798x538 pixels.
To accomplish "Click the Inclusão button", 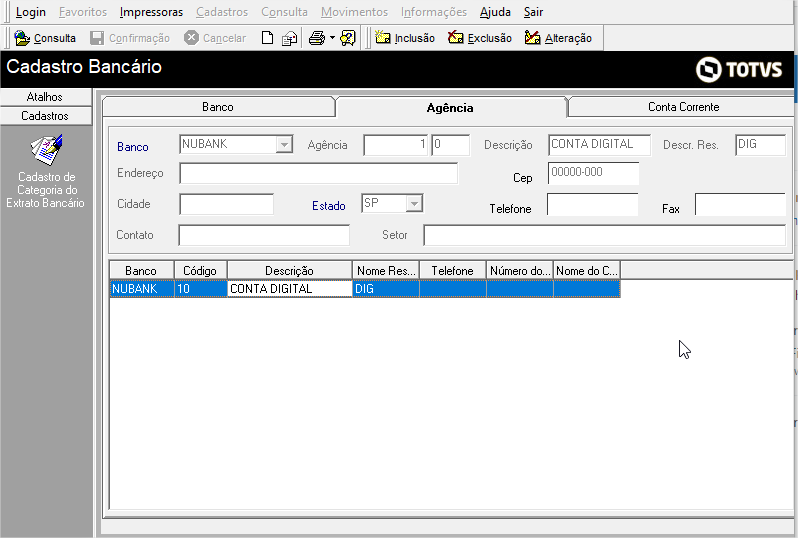I will pos(405,38).
